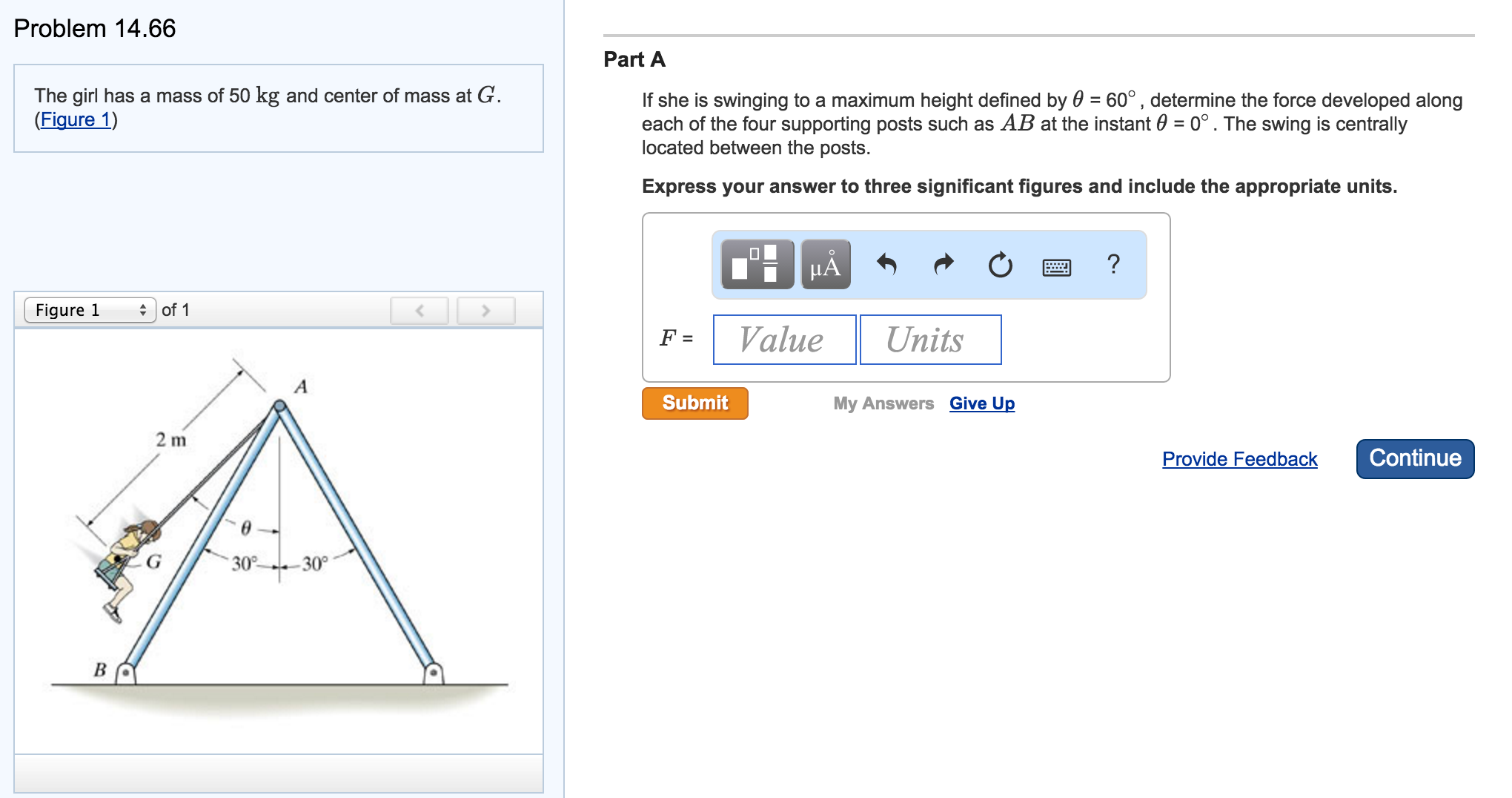Undo the last entry with the undo arrow

(888, 266)
